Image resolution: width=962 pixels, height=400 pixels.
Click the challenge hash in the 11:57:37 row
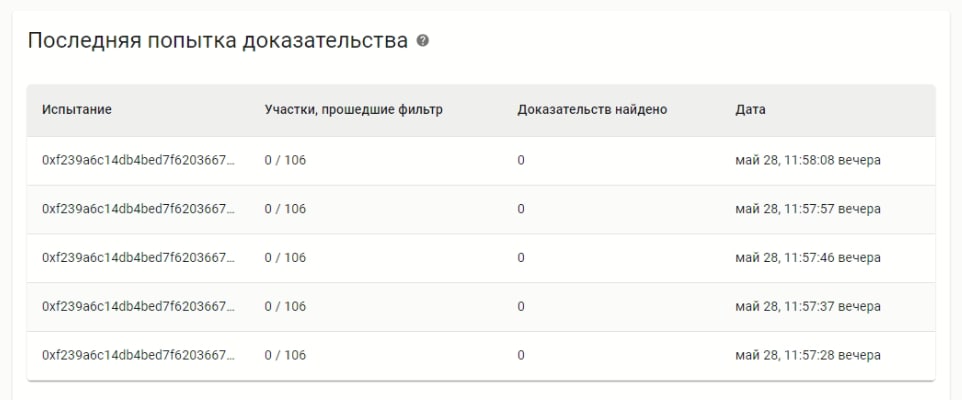pyautogui.click(x=138, y=307)
